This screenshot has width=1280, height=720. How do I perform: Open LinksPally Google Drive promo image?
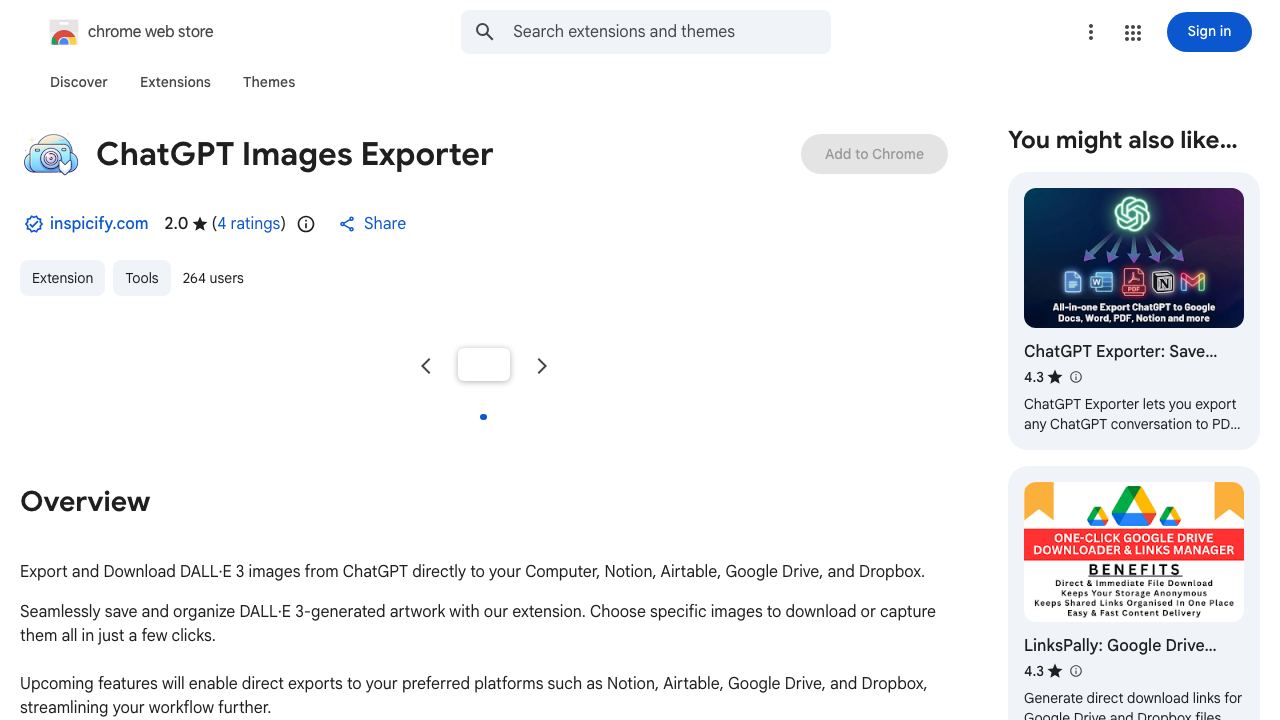coord(1134,552)
